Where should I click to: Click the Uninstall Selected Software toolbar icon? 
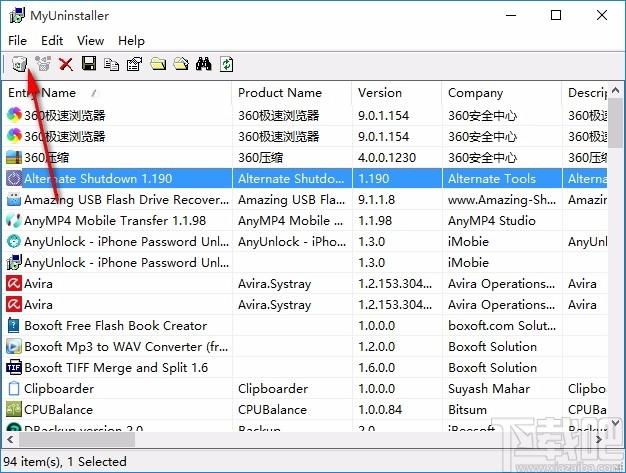pos(19,64)
